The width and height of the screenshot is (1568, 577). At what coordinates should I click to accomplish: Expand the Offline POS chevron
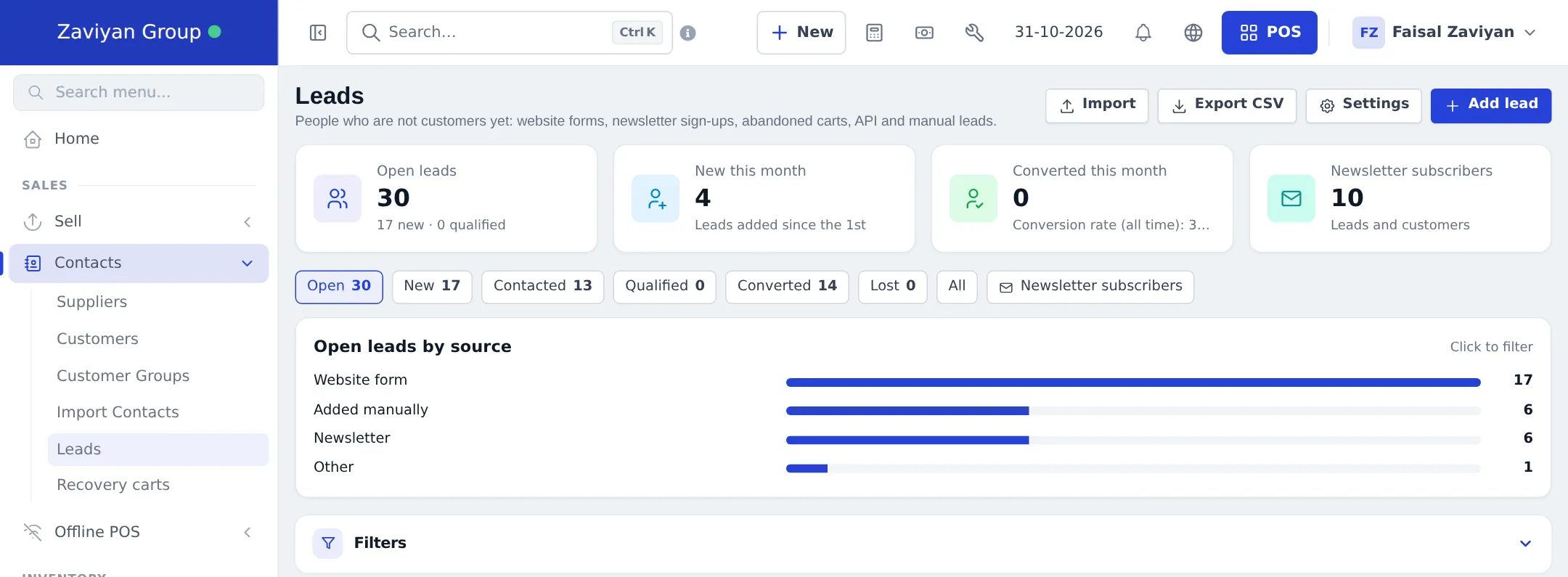[248, 533]
